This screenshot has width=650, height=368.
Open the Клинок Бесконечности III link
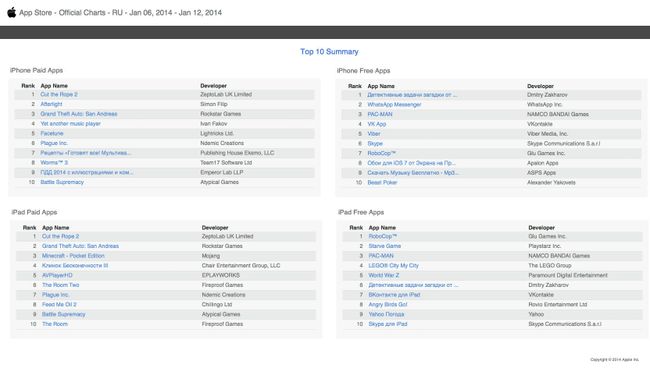[x=75, y=266]
